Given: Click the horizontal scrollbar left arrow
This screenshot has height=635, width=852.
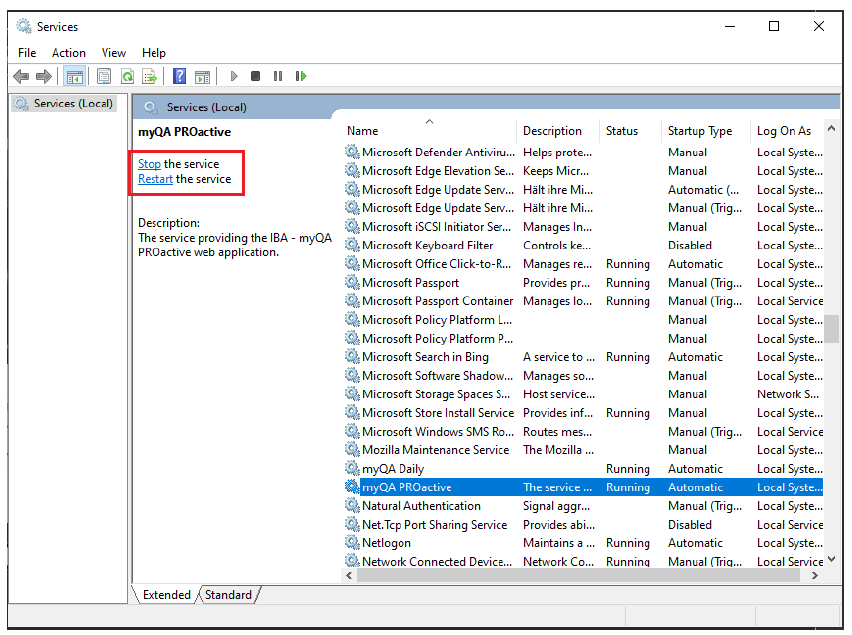Looking at the screenshot, I should pos(349,575).
